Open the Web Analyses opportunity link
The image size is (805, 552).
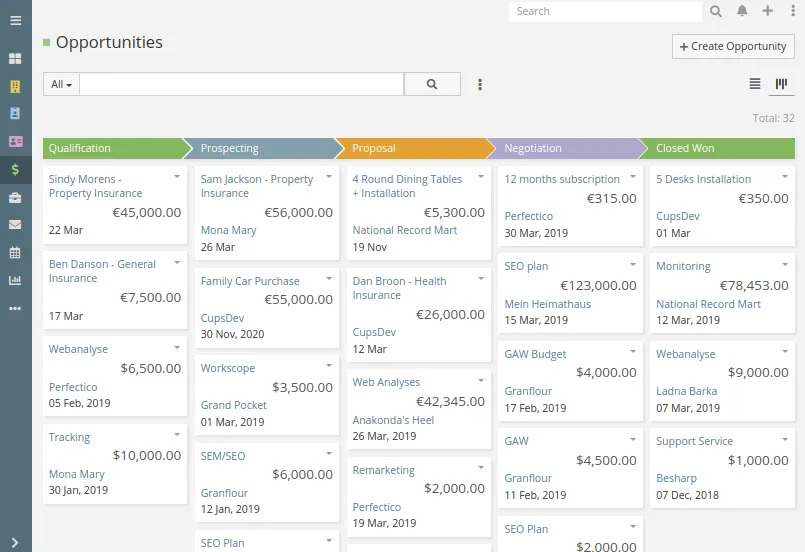click(386, 382)
